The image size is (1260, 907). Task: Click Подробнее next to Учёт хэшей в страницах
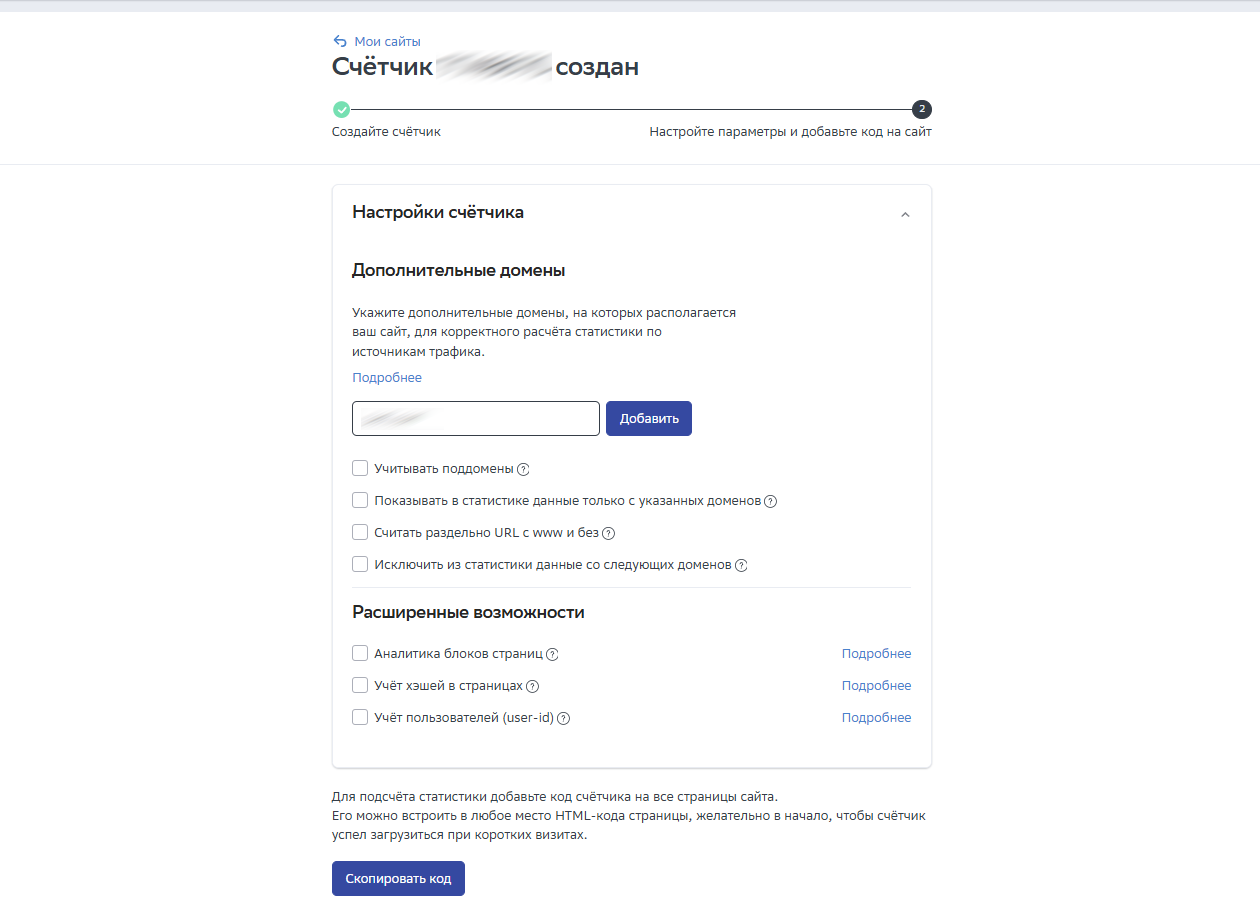(876, 685)
